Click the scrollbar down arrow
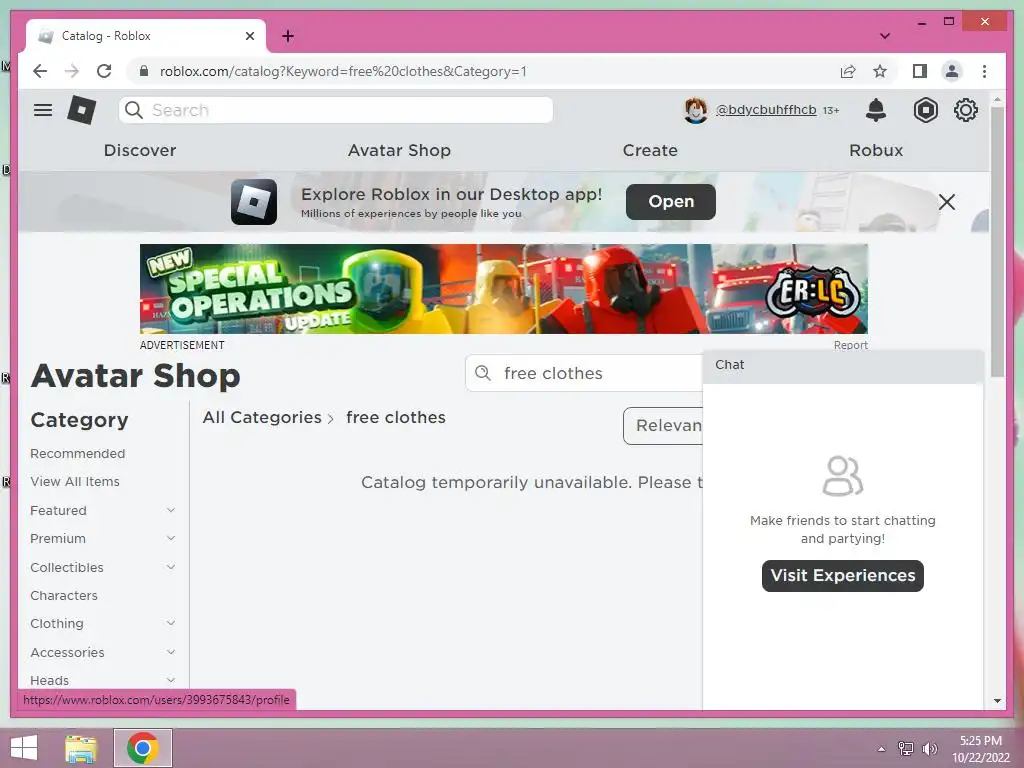 click(997, 701)
